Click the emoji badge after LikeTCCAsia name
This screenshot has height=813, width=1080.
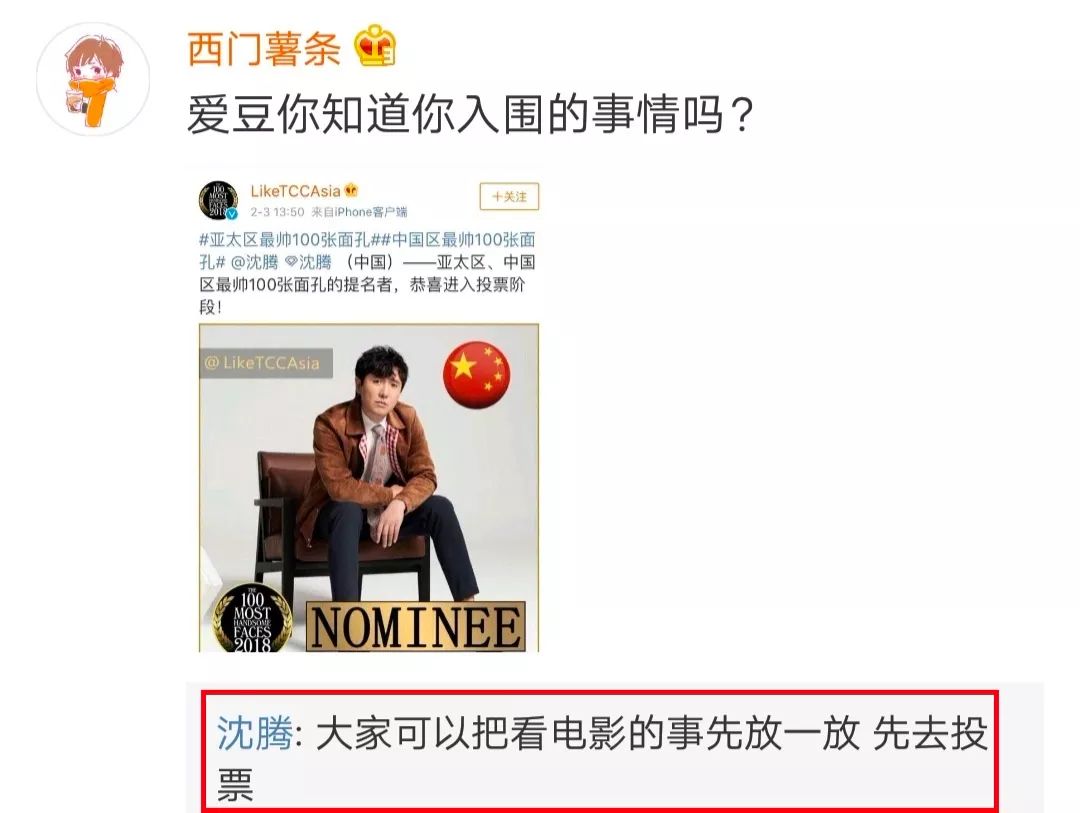click(351, 189)
